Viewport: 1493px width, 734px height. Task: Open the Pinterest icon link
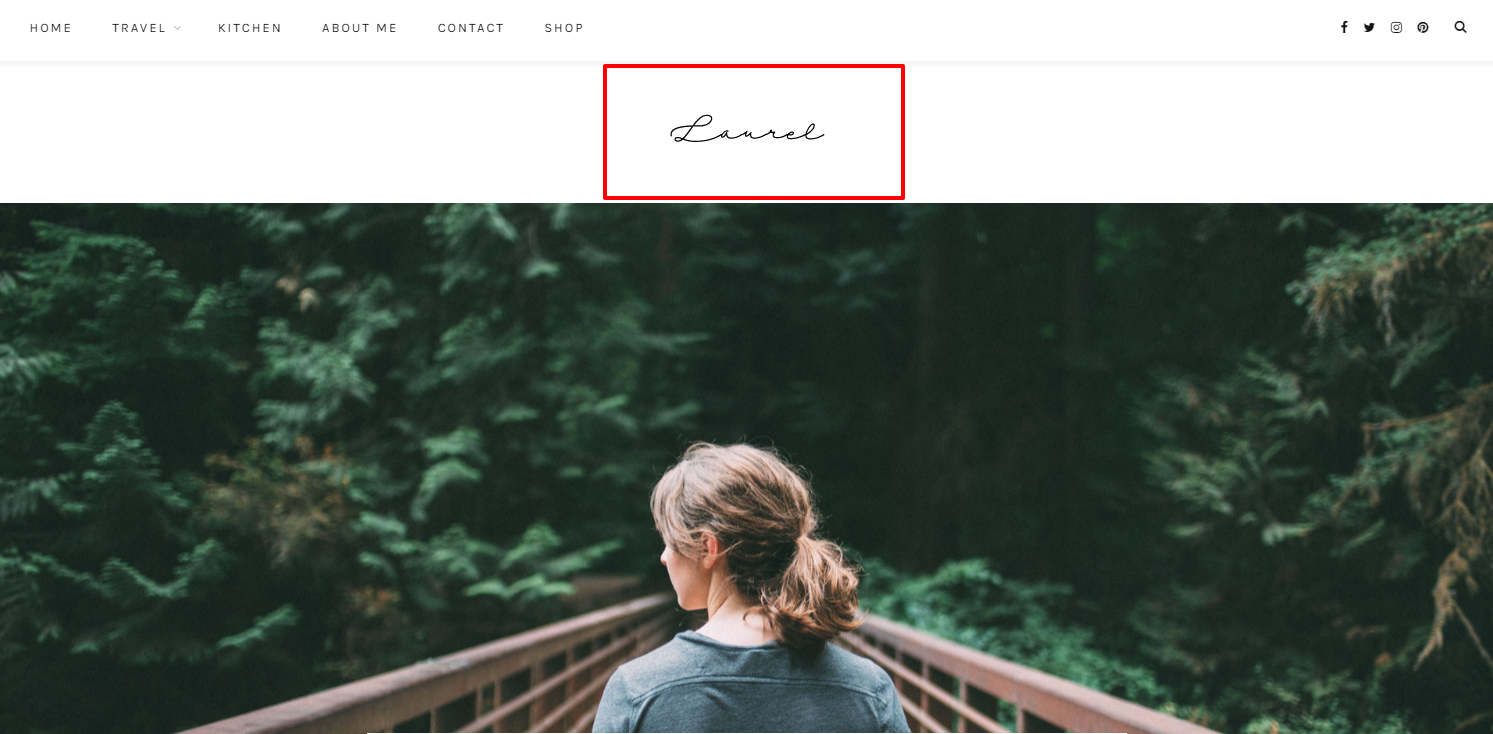click(x=1423, y=28)
